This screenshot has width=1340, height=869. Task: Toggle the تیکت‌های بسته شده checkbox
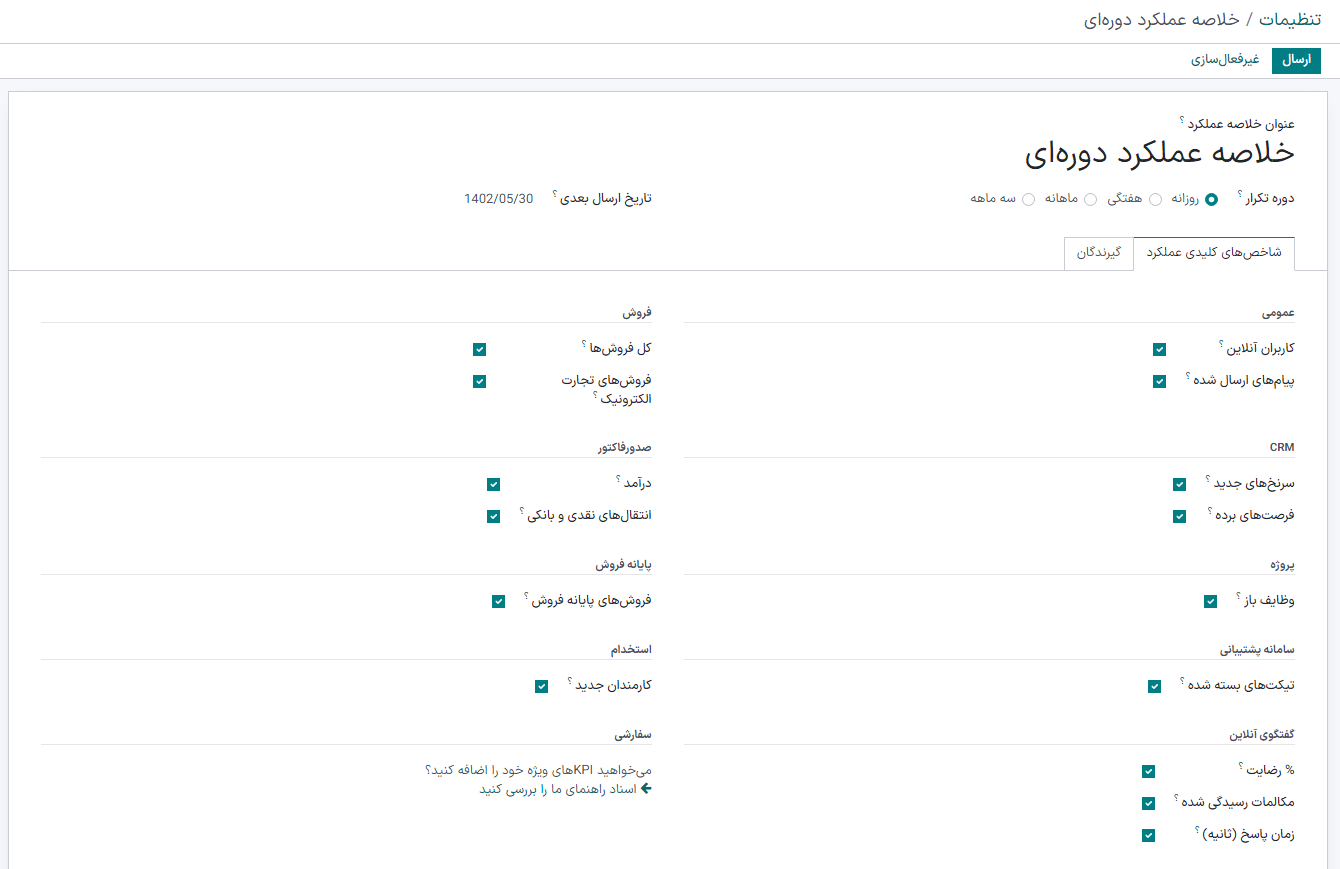(1154, 686)
